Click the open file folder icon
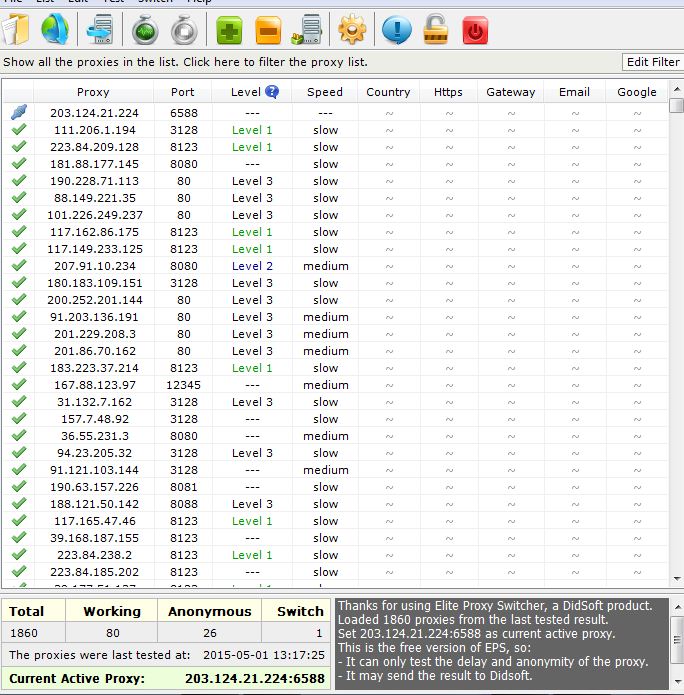 14,30
